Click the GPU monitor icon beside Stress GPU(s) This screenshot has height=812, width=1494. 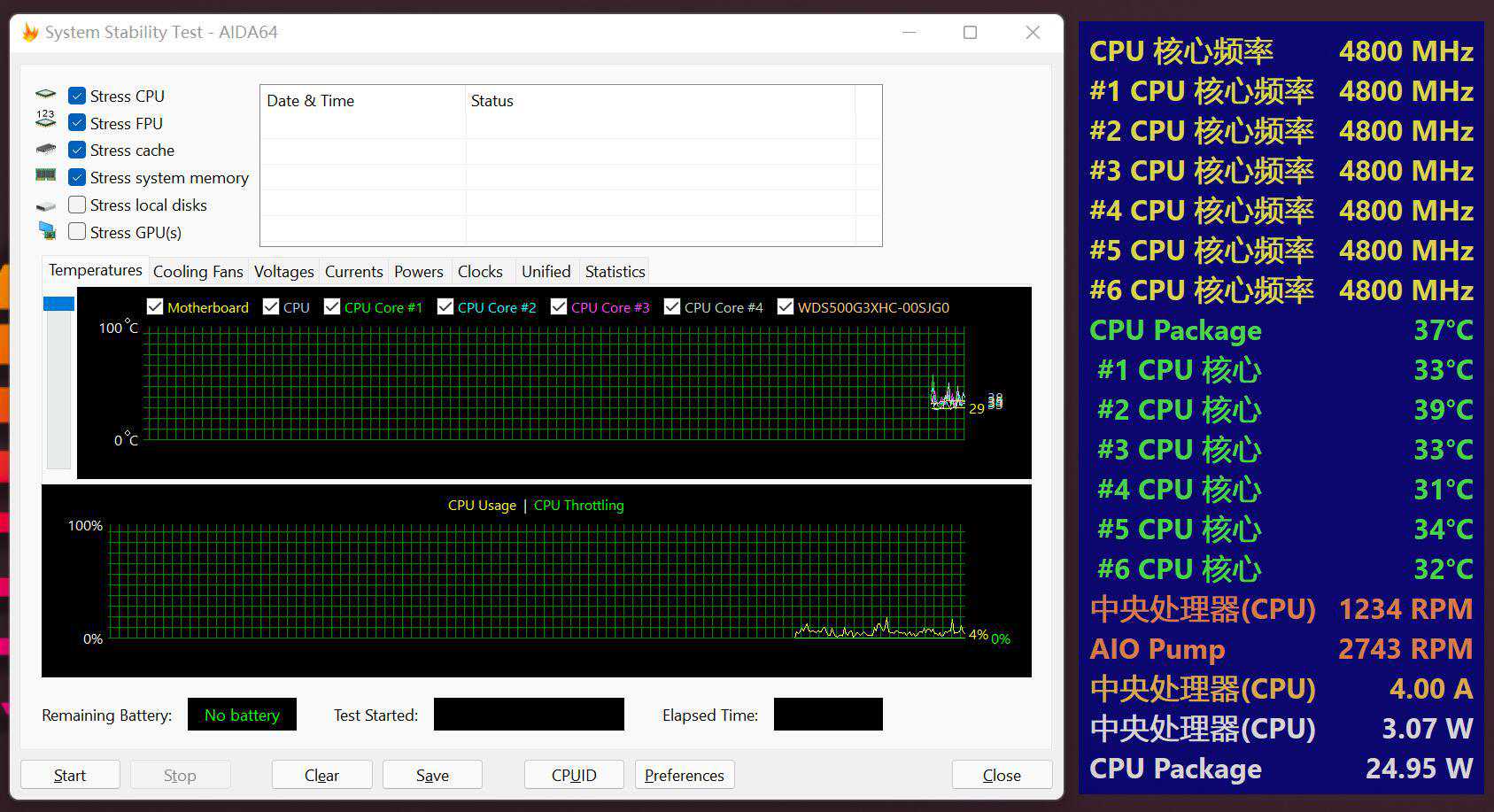click(x=46, y=231)
